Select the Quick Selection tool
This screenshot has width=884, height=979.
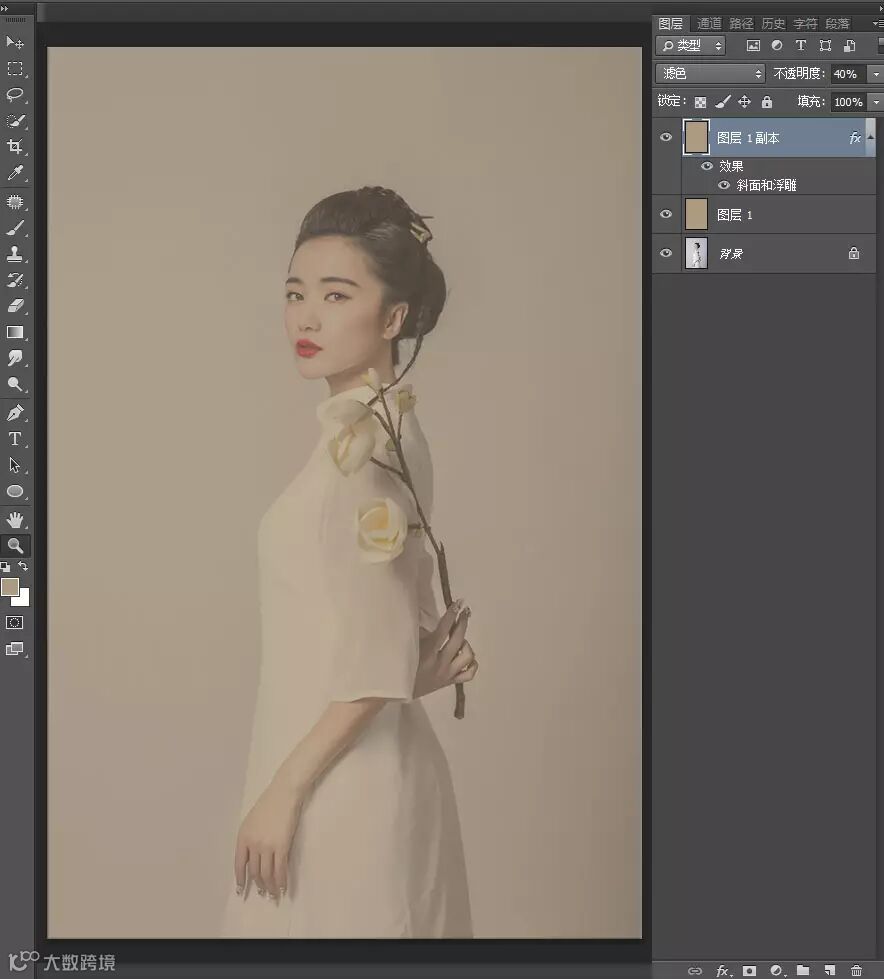(x=14, y=121)
